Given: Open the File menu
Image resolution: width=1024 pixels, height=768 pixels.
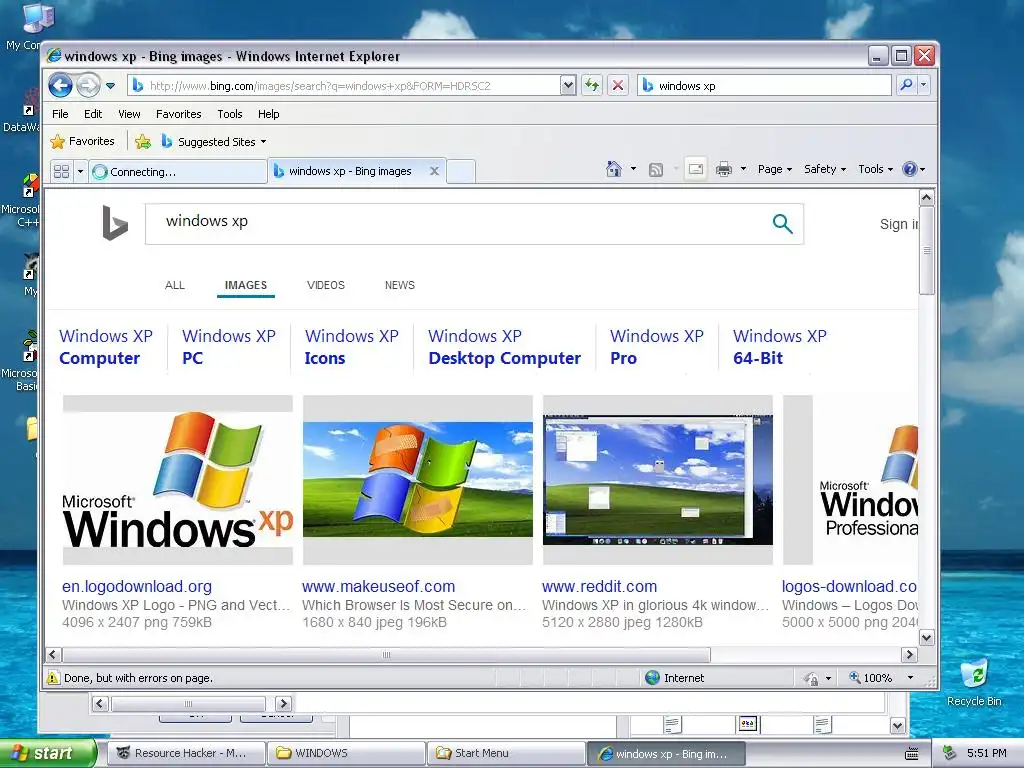Looking at the screenshot, I should tap(60, 114).
